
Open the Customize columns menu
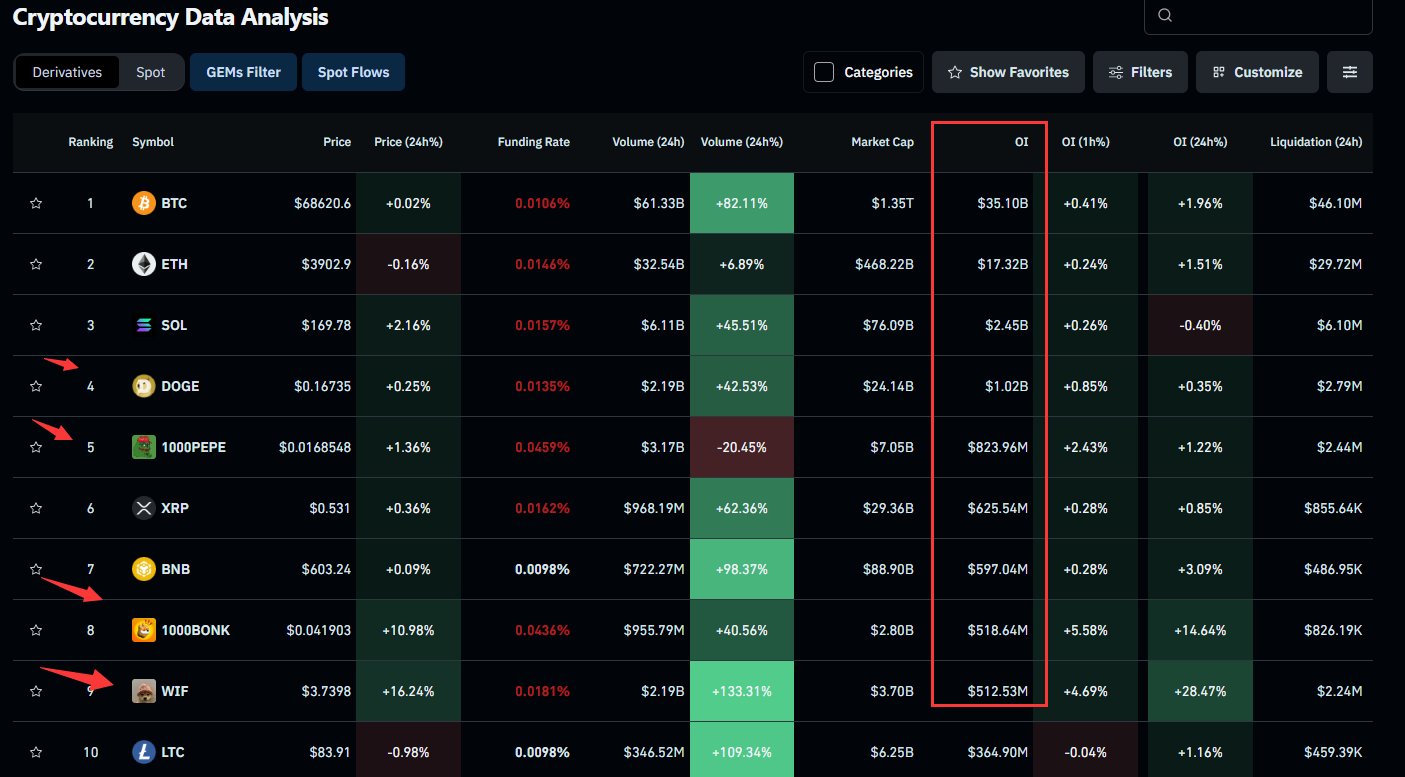1257,71
